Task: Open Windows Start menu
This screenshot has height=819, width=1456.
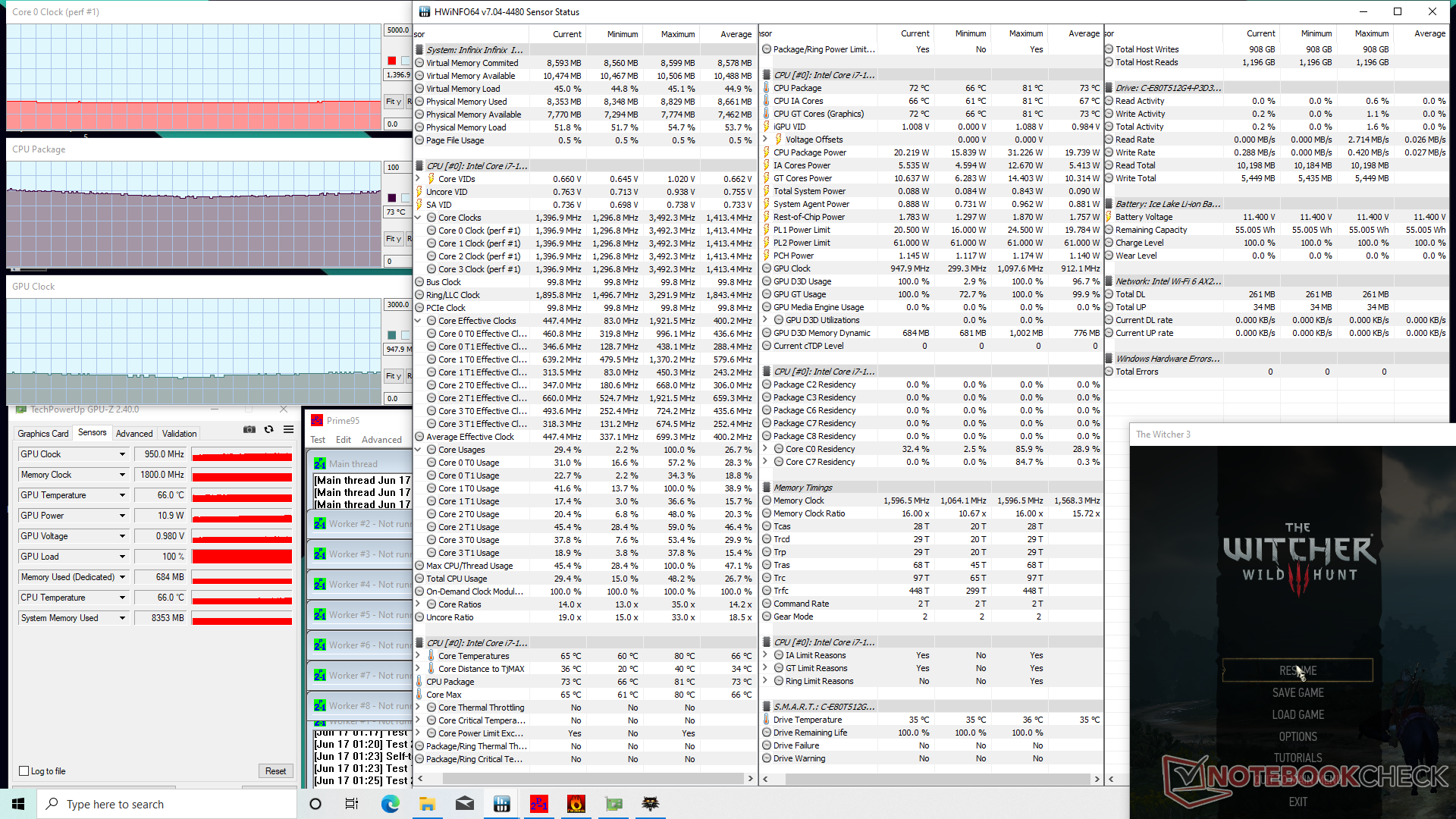Action: [18, 804]
